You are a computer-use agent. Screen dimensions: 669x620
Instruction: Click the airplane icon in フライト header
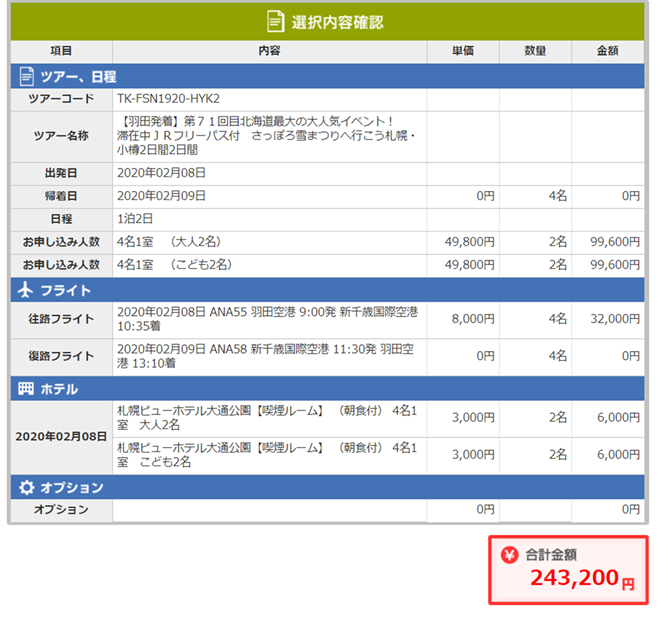pos(27,290)
